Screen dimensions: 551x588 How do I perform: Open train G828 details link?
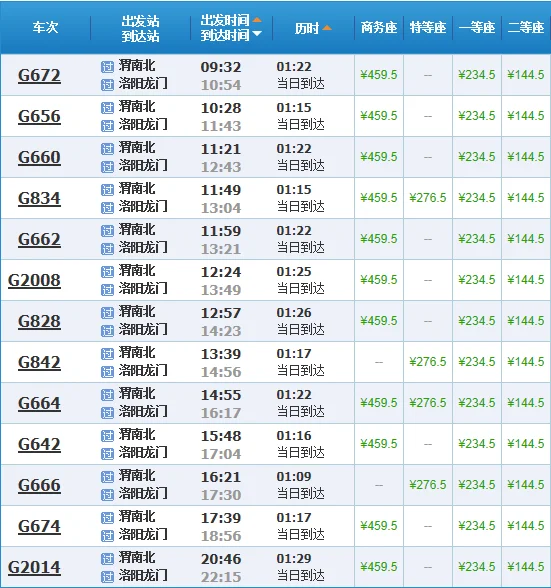pos(39,321)
